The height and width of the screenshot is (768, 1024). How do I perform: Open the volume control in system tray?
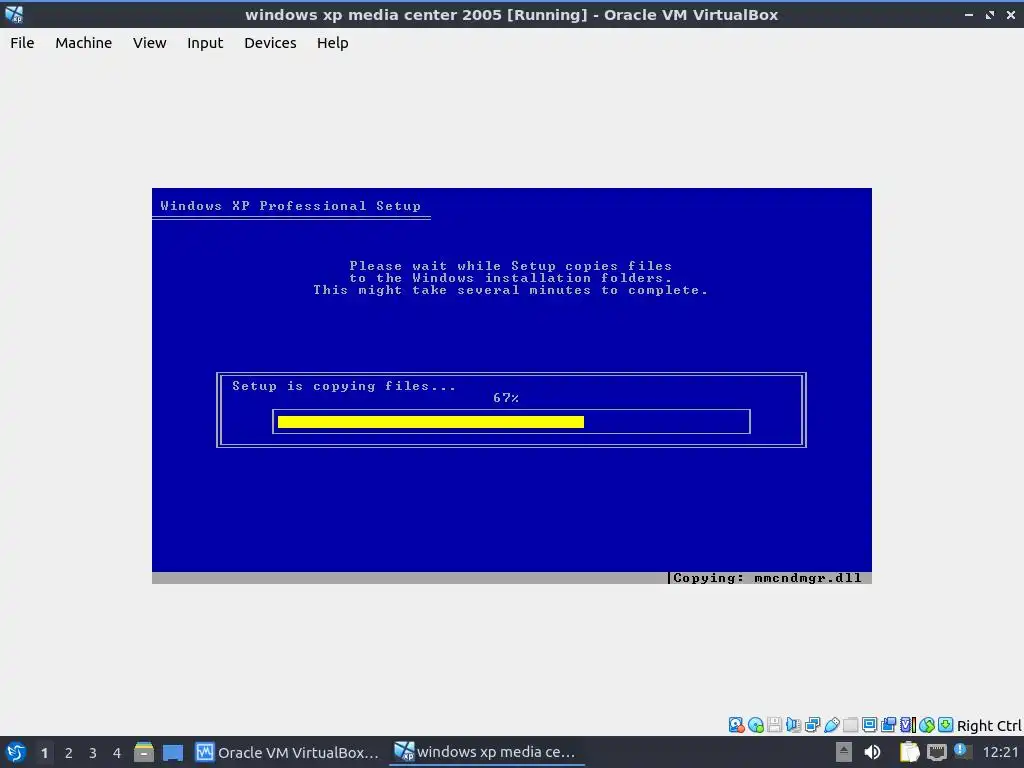(872, 752)
